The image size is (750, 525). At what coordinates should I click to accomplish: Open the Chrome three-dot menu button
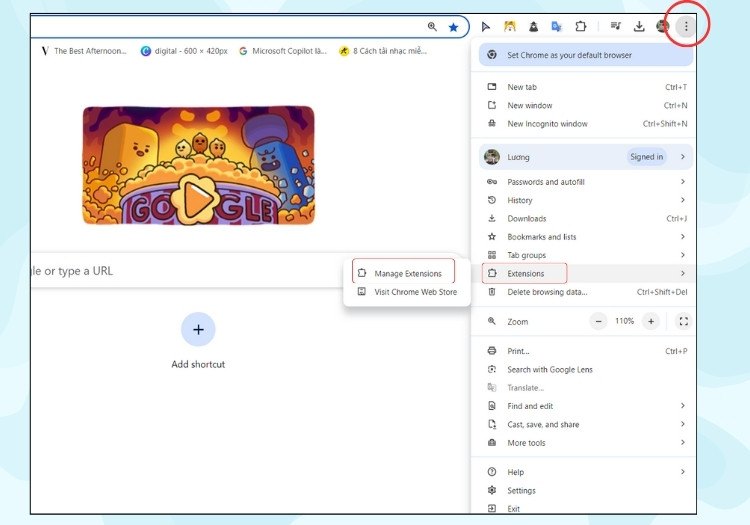[685, 26]
